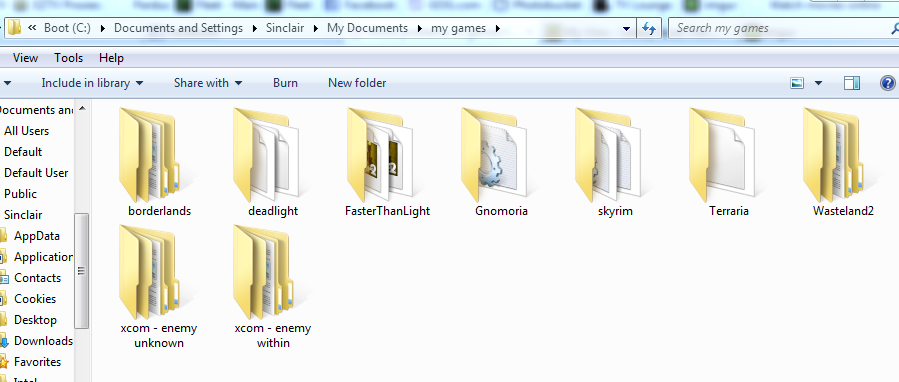The width and height of the screenshot is (899, 382).
Task: Expand the arrow after Boot (C:) breadcrumb
Action: click(103, 28)
